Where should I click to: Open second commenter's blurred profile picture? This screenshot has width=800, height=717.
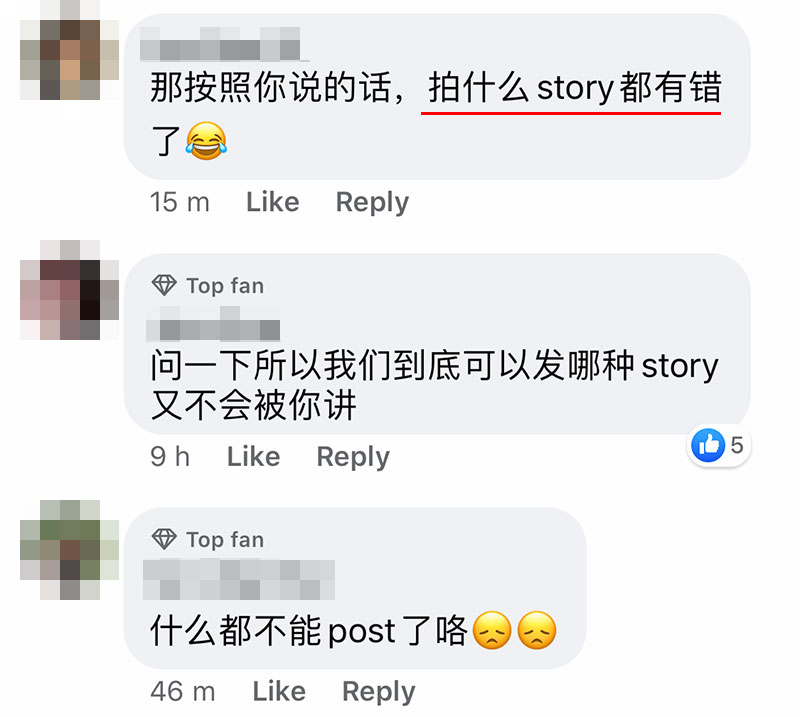pyautogui.click(x=69, y=290)
